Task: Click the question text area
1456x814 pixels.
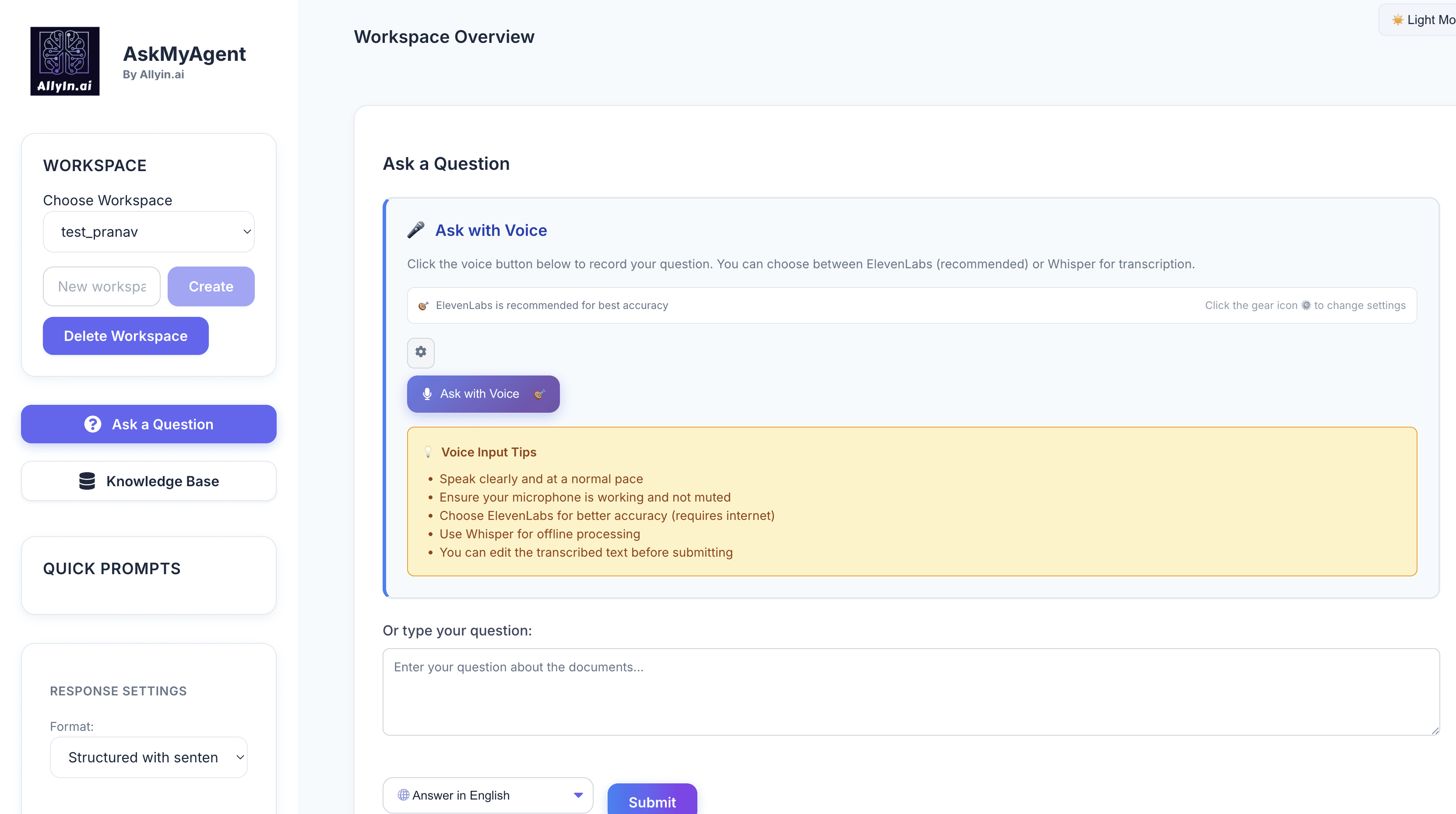Action: click(911, 691)
